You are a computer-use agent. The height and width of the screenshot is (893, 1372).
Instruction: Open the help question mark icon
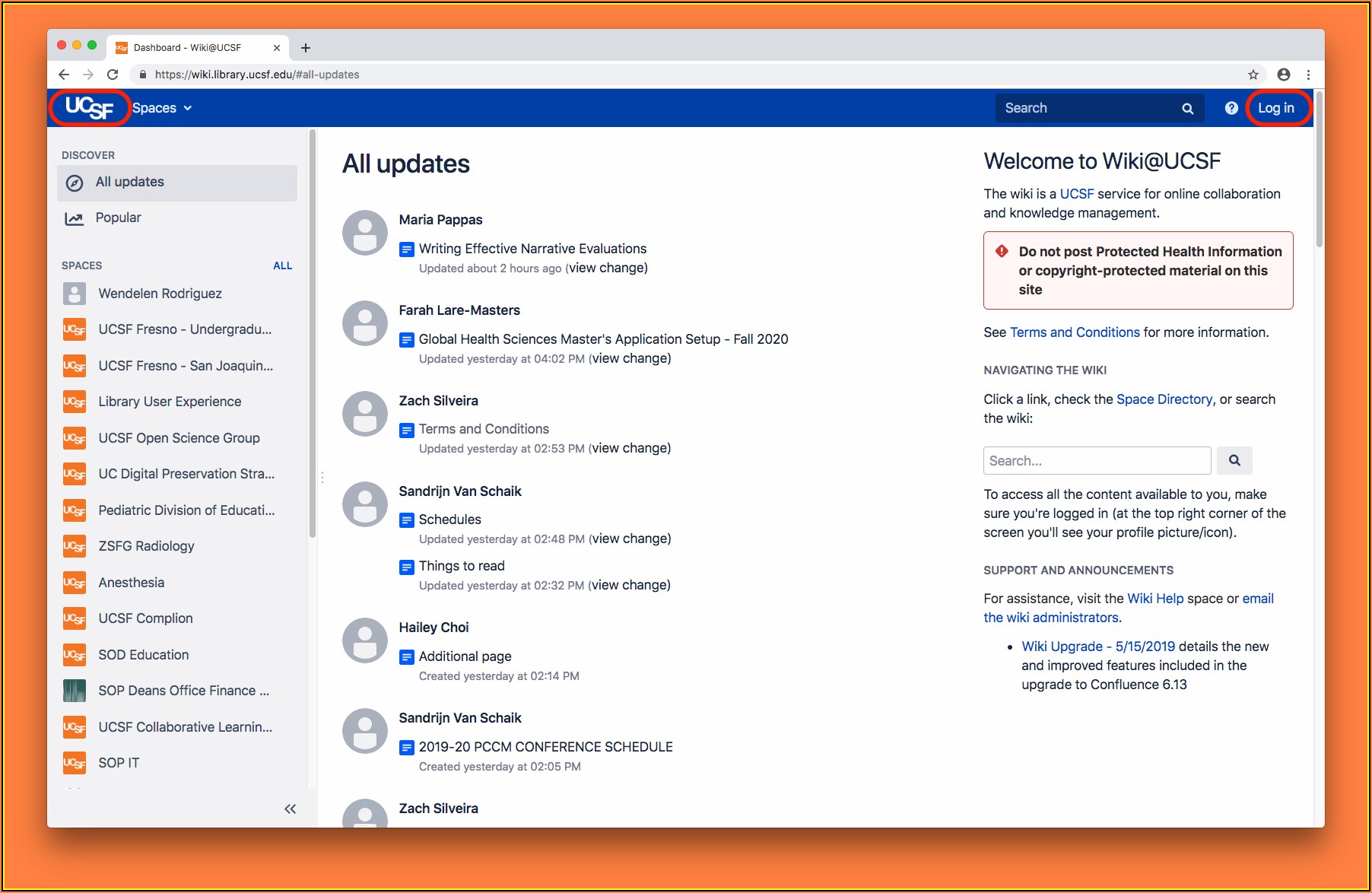1231,108
